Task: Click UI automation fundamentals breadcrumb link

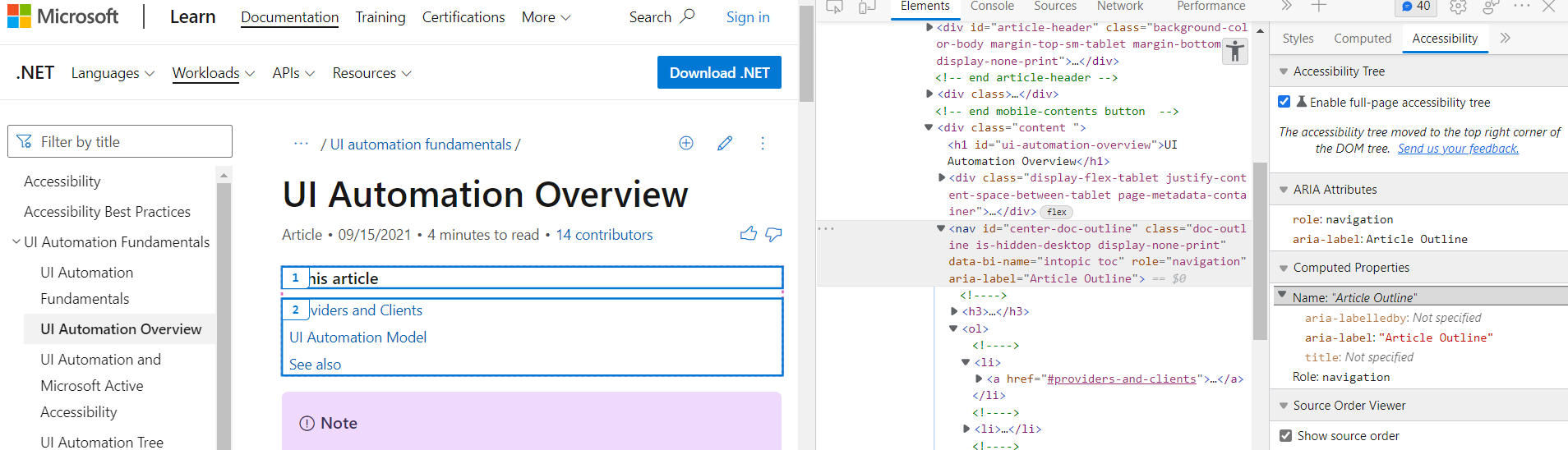Action: [x=421, y=145]
